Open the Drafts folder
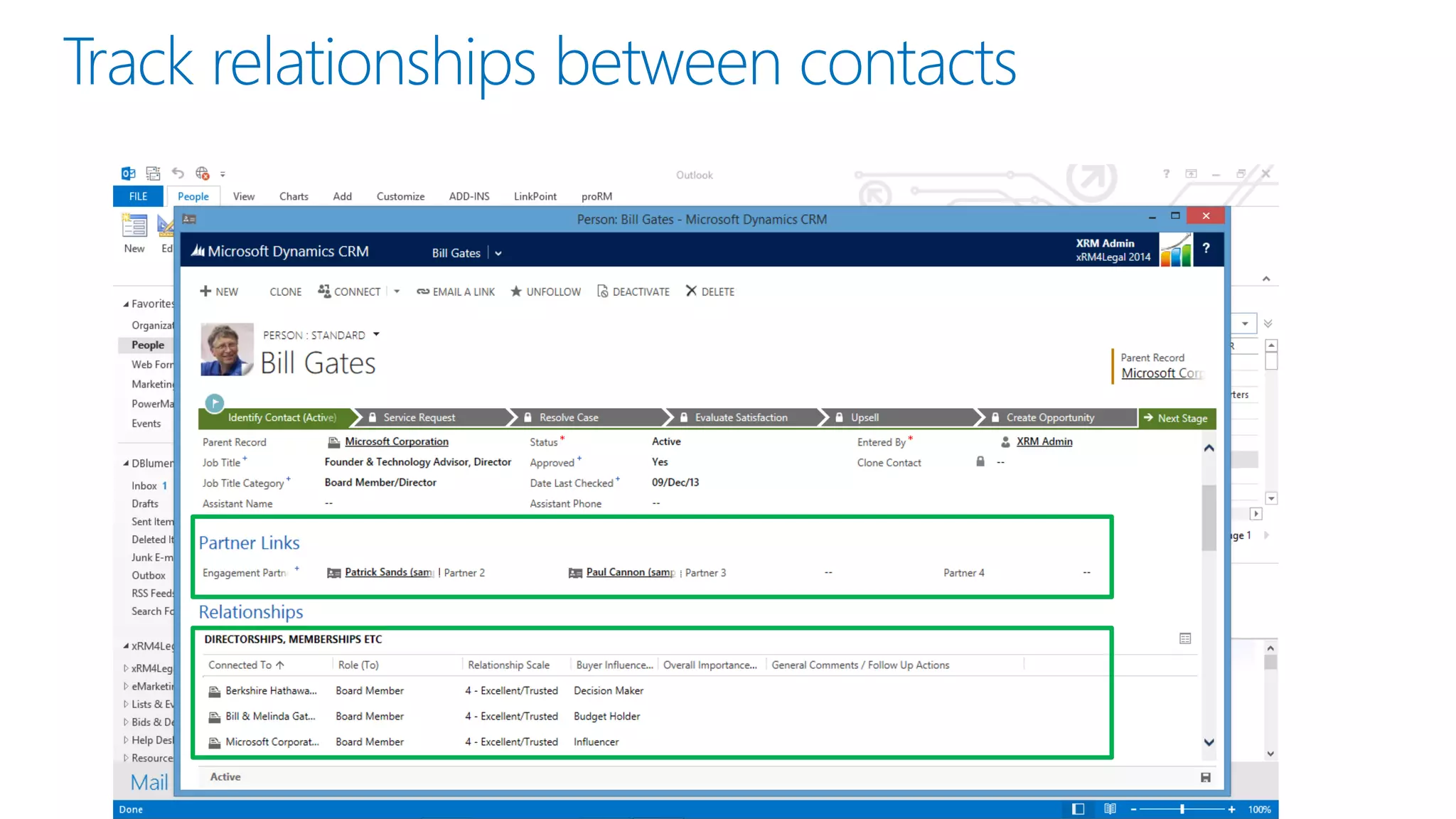This screenshot has width=1456, height=819. (x=144, y=503)
